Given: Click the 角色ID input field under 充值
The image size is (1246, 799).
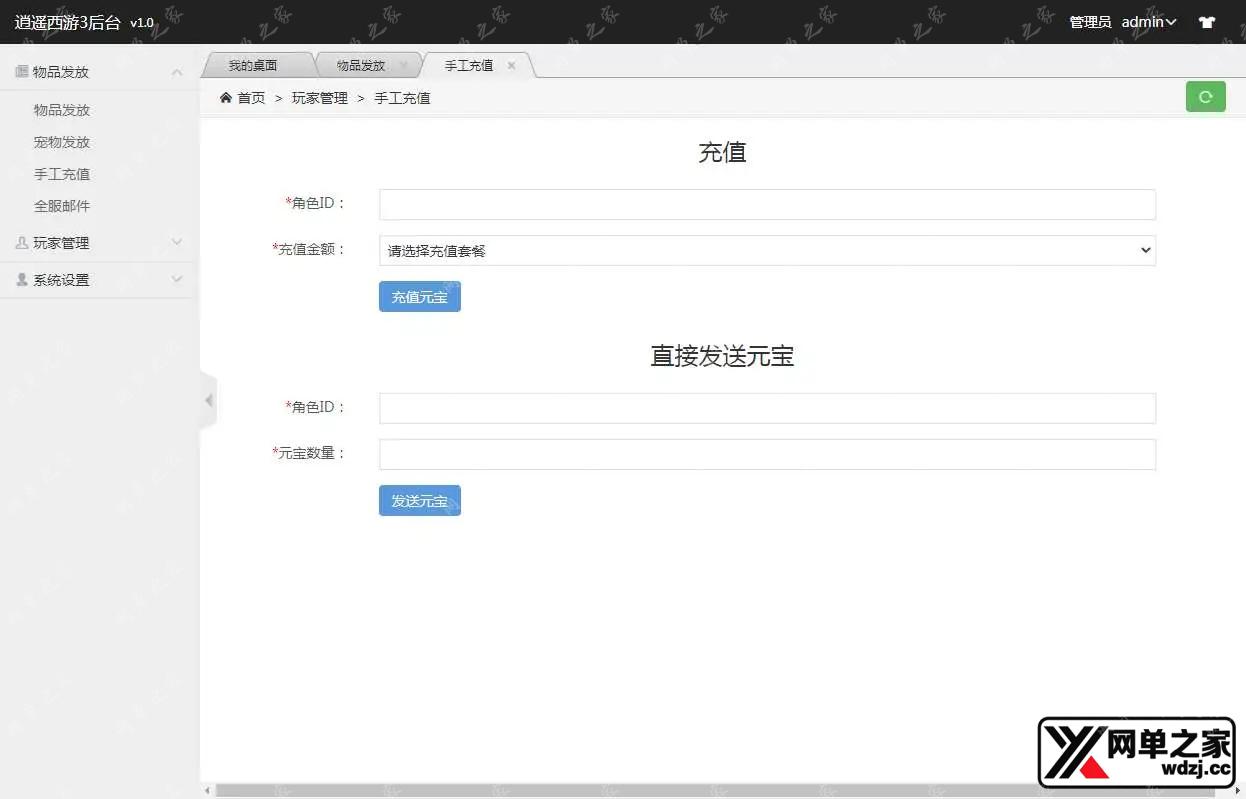Looking at the screenshot, I should coord(766,203).
